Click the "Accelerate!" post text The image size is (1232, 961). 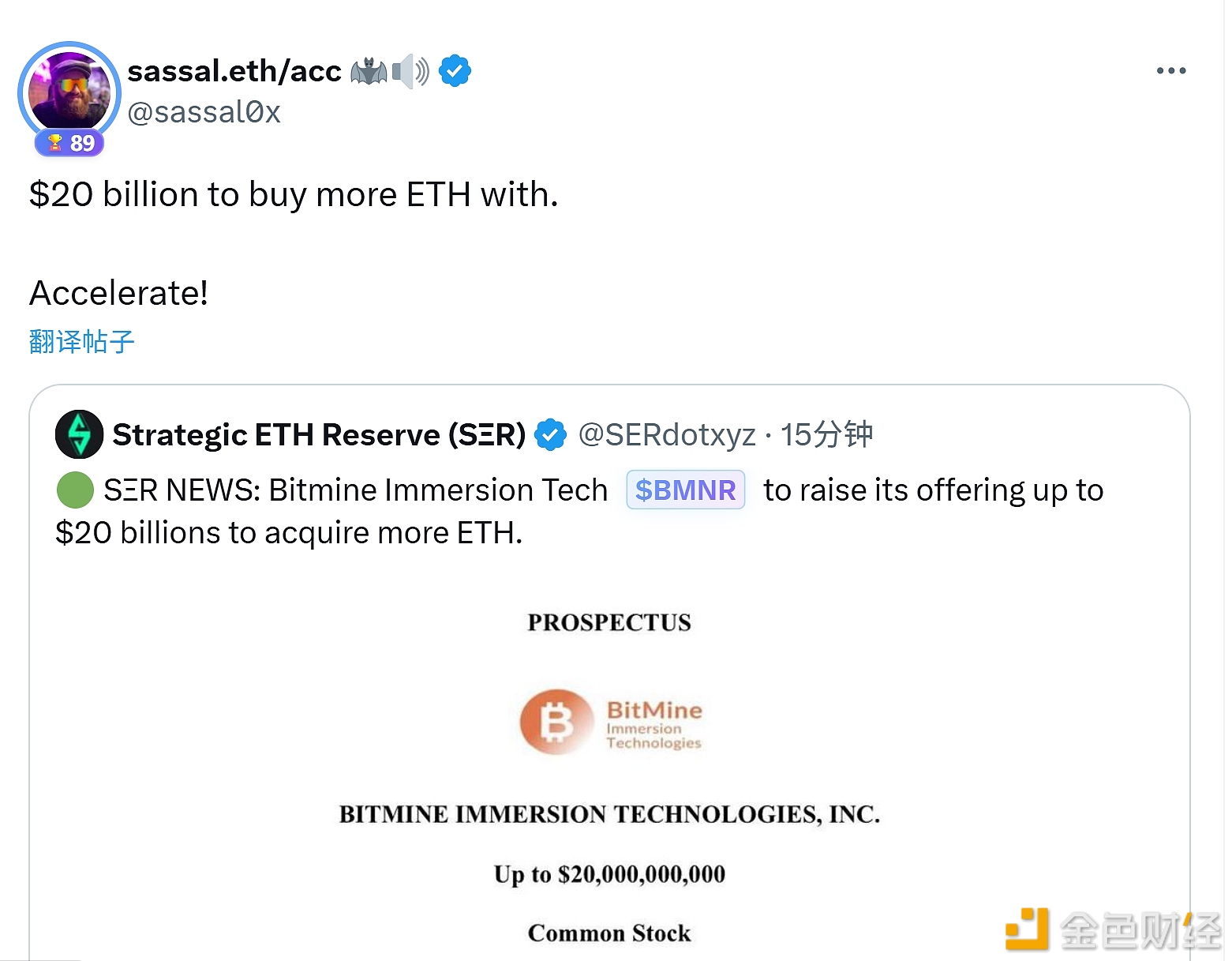coord(119,293)
